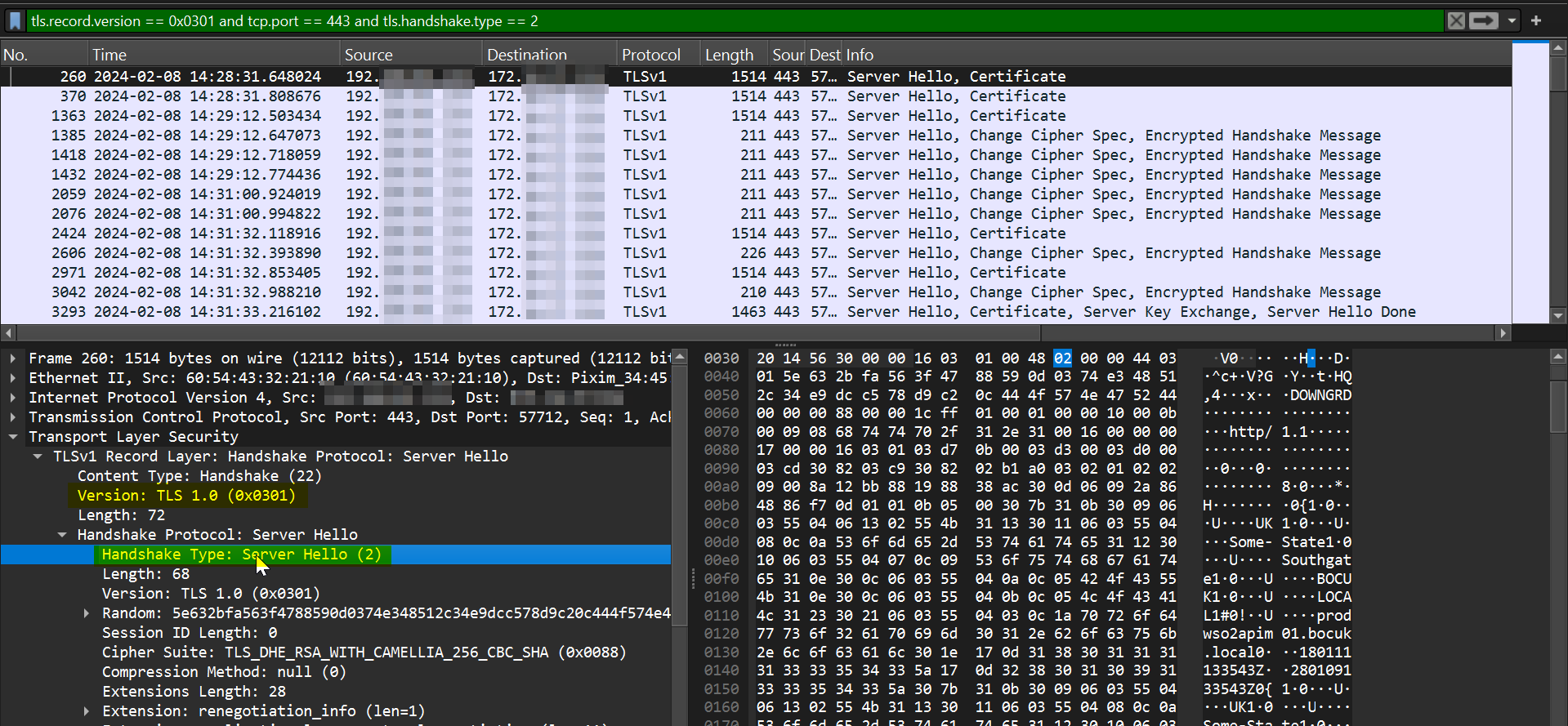Expand the Random field details
1568x726 pixels.
87,613
